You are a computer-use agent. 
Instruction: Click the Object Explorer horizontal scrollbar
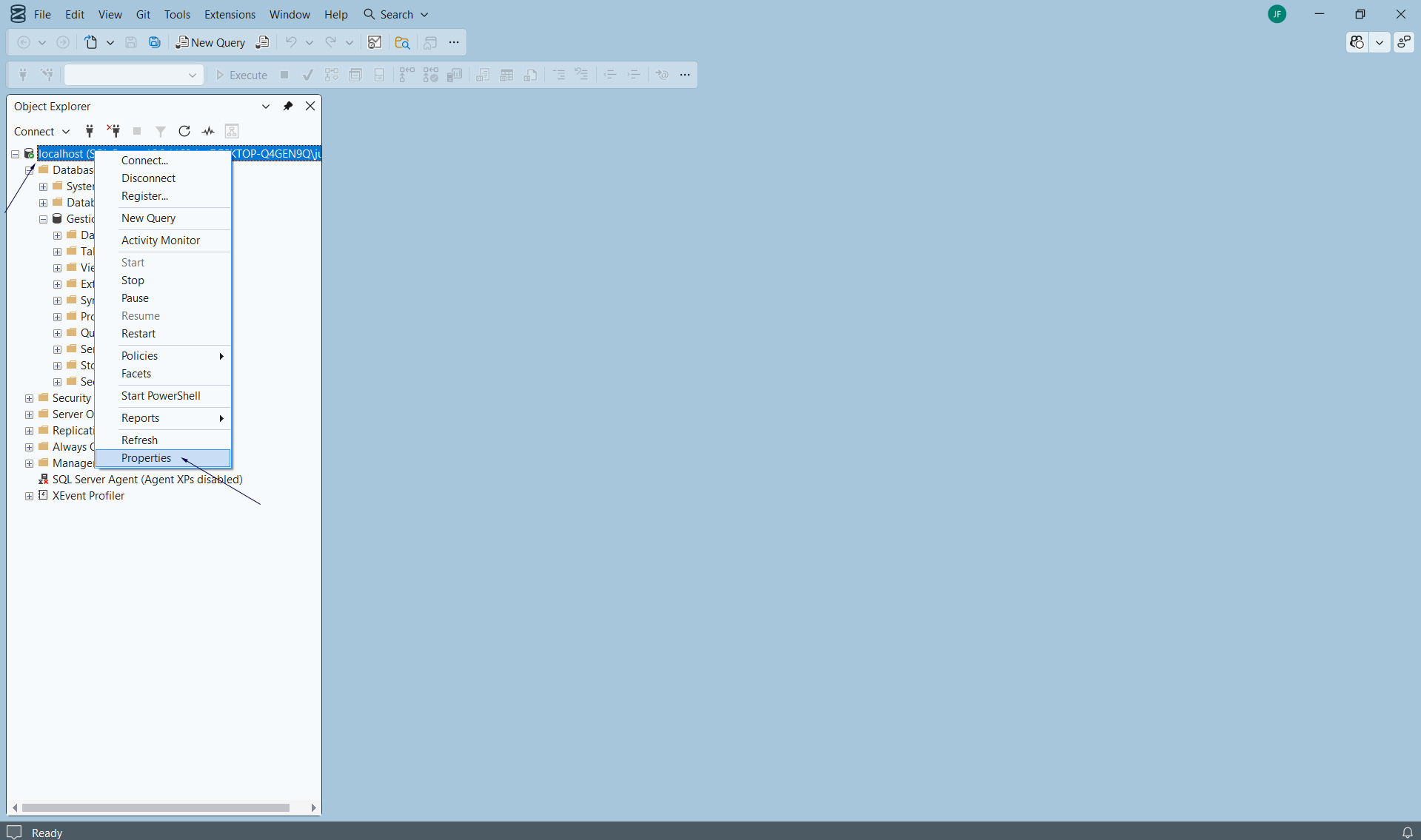point(156,807)
